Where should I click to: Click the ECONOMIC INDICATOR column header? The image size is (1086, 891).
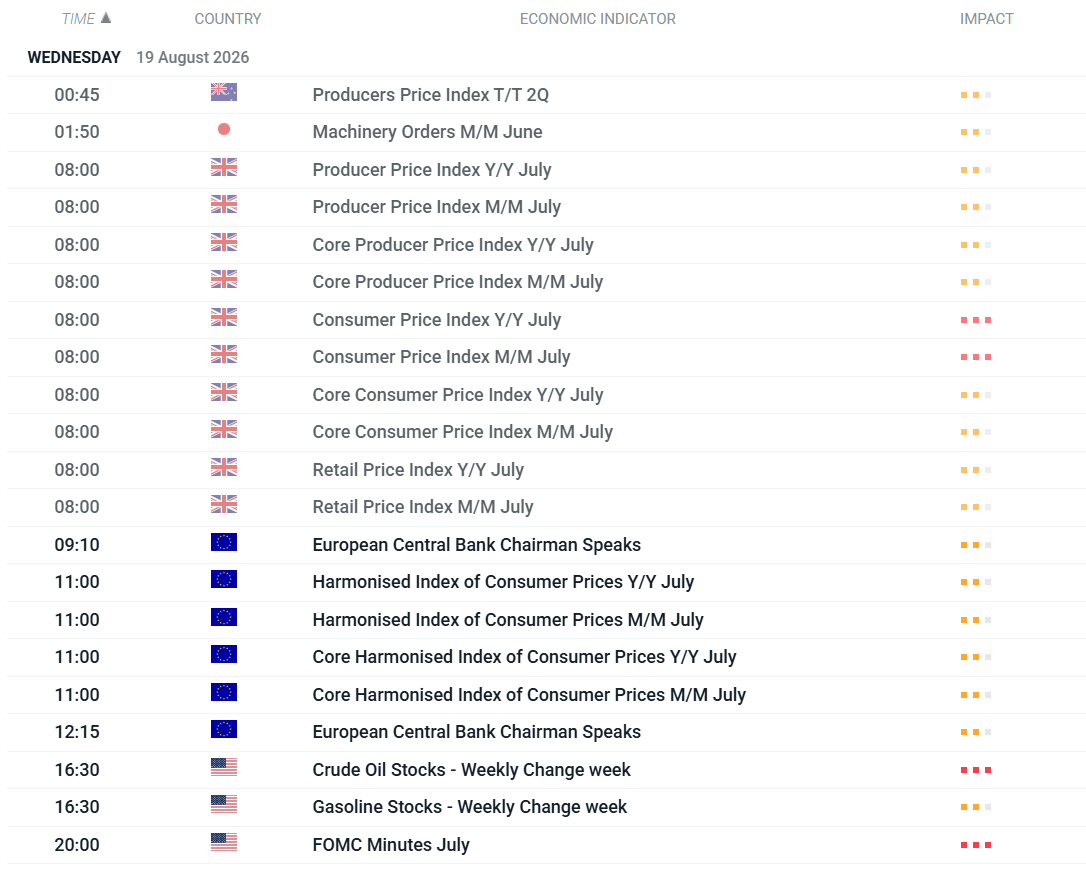(x=598, y=19)
